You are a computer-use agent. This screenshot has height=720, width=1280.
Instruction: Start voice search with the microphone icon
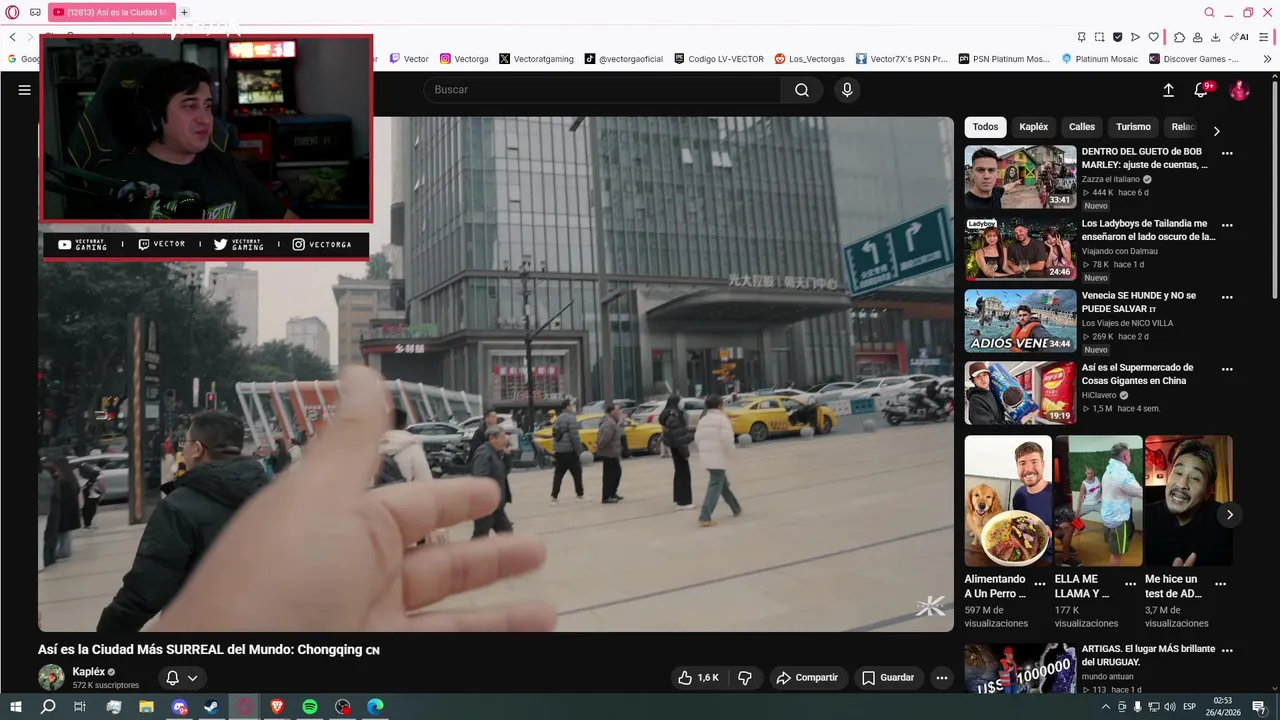coord(847,90)
